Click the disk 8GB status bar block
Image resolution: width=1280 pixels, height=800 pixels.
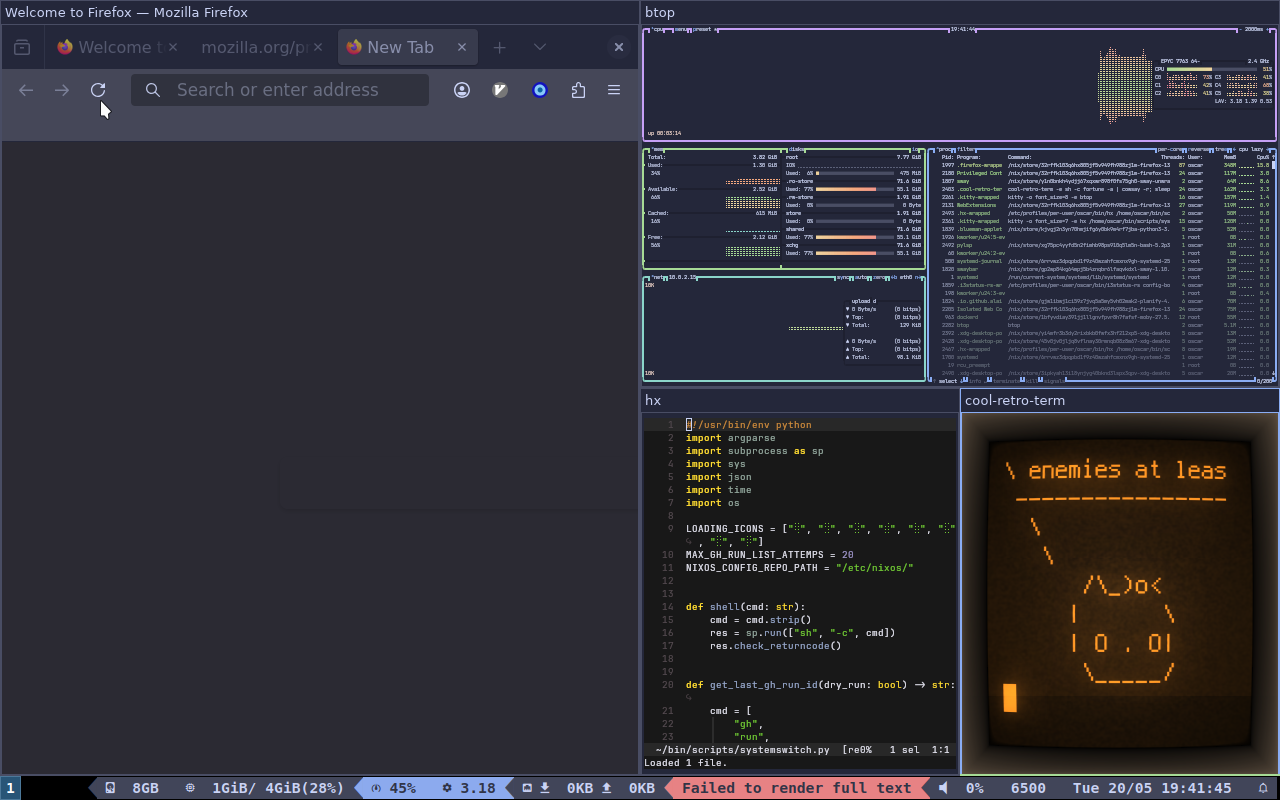pyautogui.click(x=133, y=788)
